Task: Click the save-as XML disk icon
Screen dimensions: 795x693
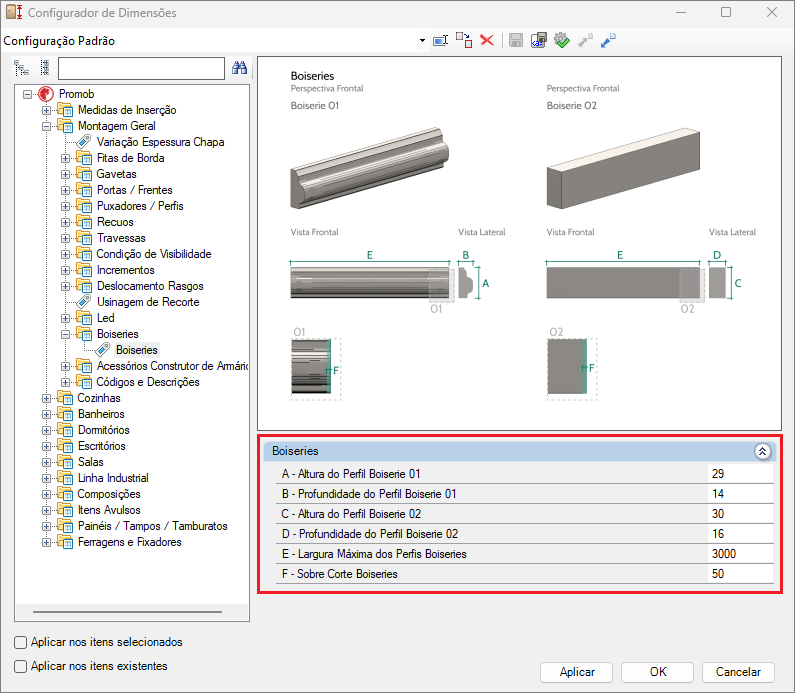Action: tap(538, 40)
